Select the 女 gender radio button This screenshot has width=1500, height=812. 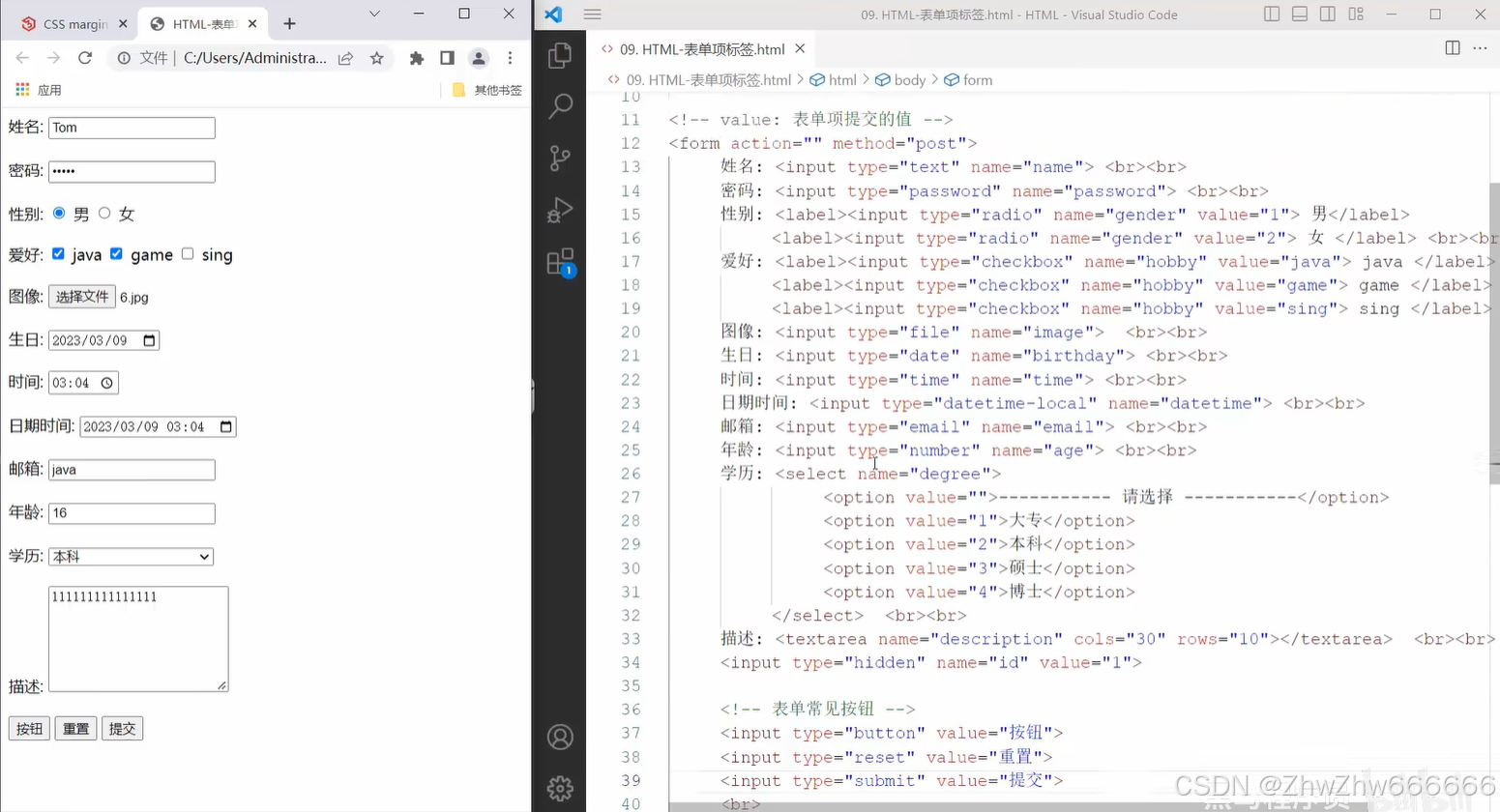click(104, 213)
